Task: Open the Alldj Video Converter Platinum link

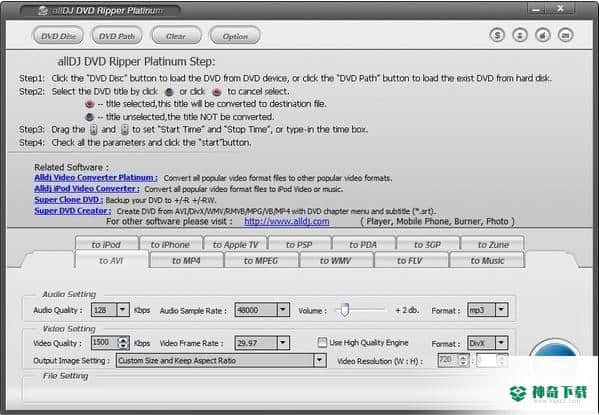Action: (x=96, y=178)
